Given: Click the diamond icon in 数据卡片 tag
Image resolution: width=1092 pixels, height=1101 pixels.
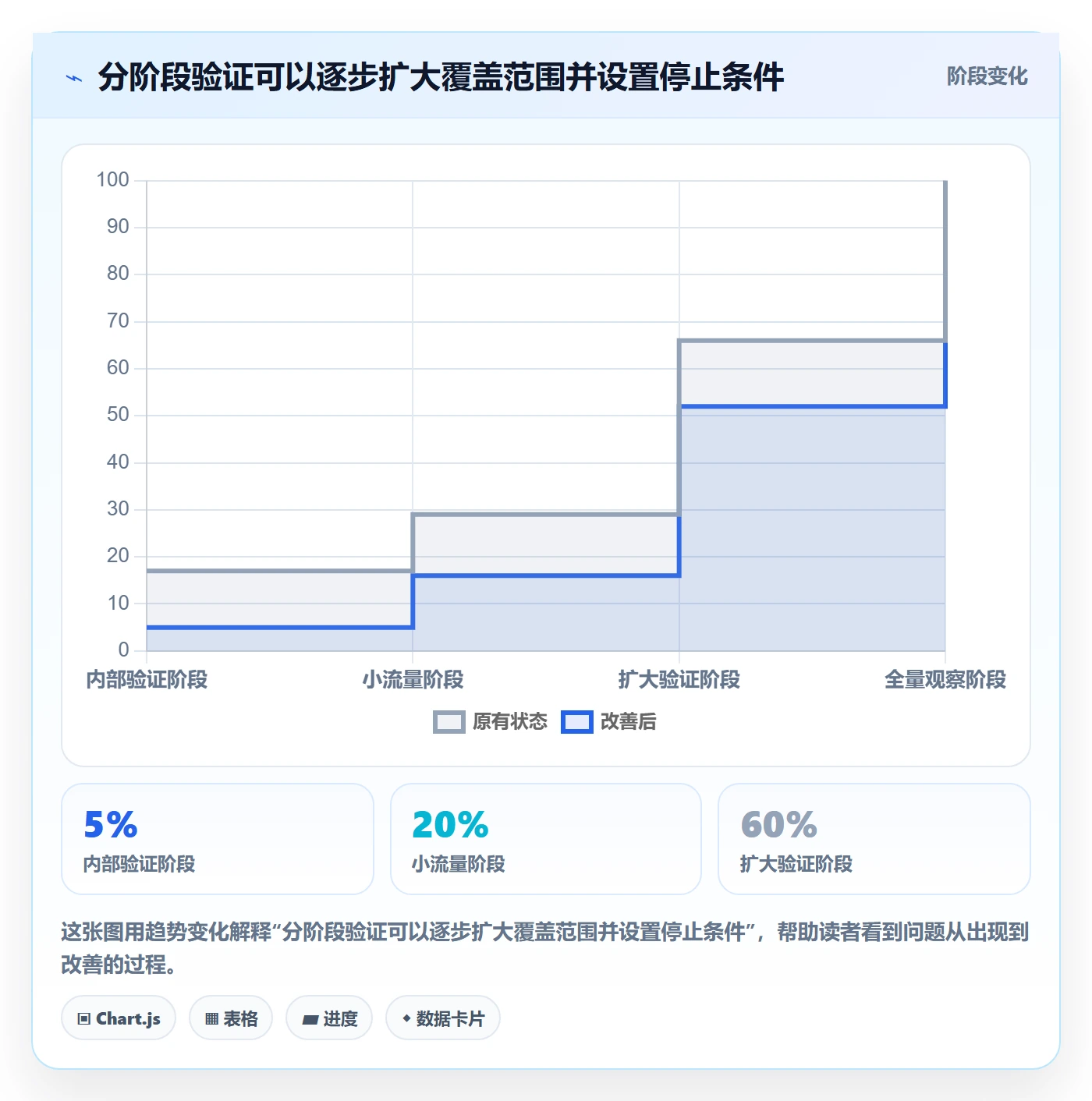Looking at the screenshot, I should 406,1018.
